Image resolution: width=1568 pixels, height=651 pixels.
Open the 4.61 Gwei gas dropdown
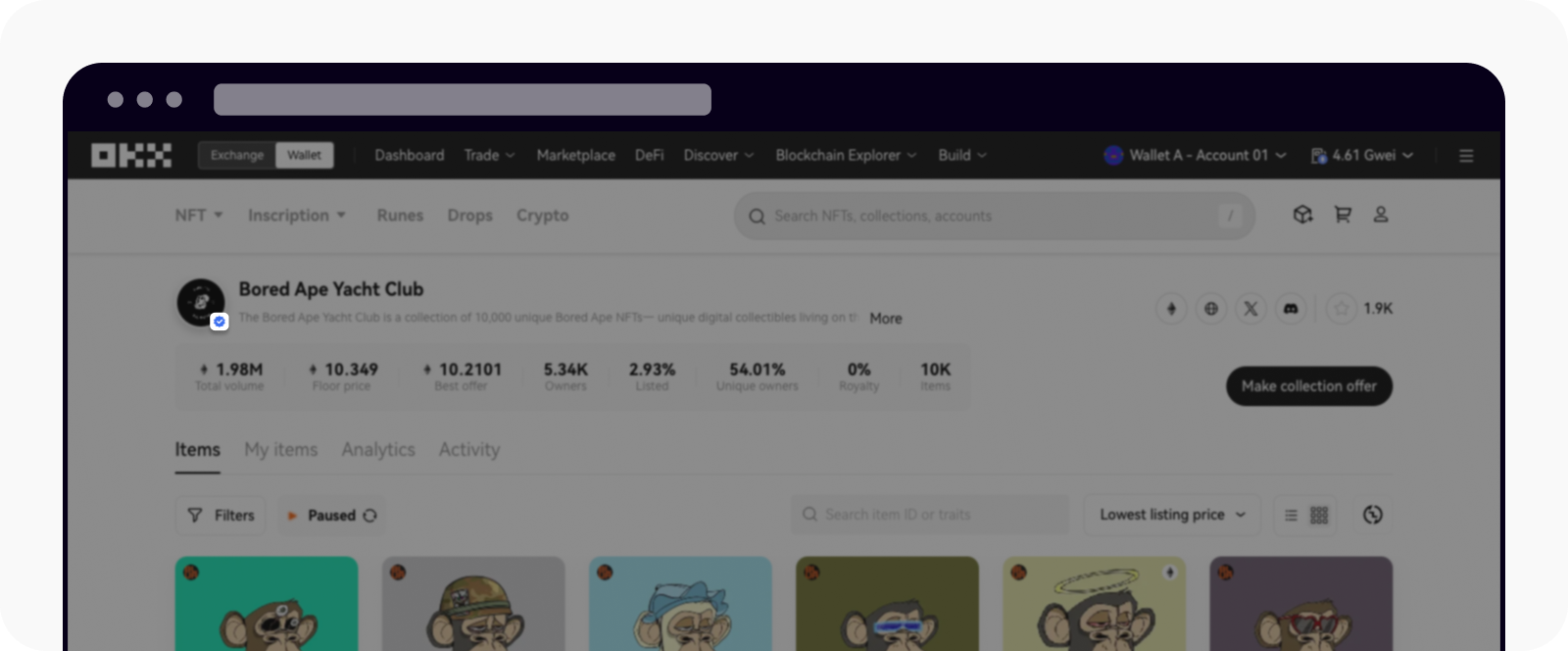click(x=1362, y=155)
